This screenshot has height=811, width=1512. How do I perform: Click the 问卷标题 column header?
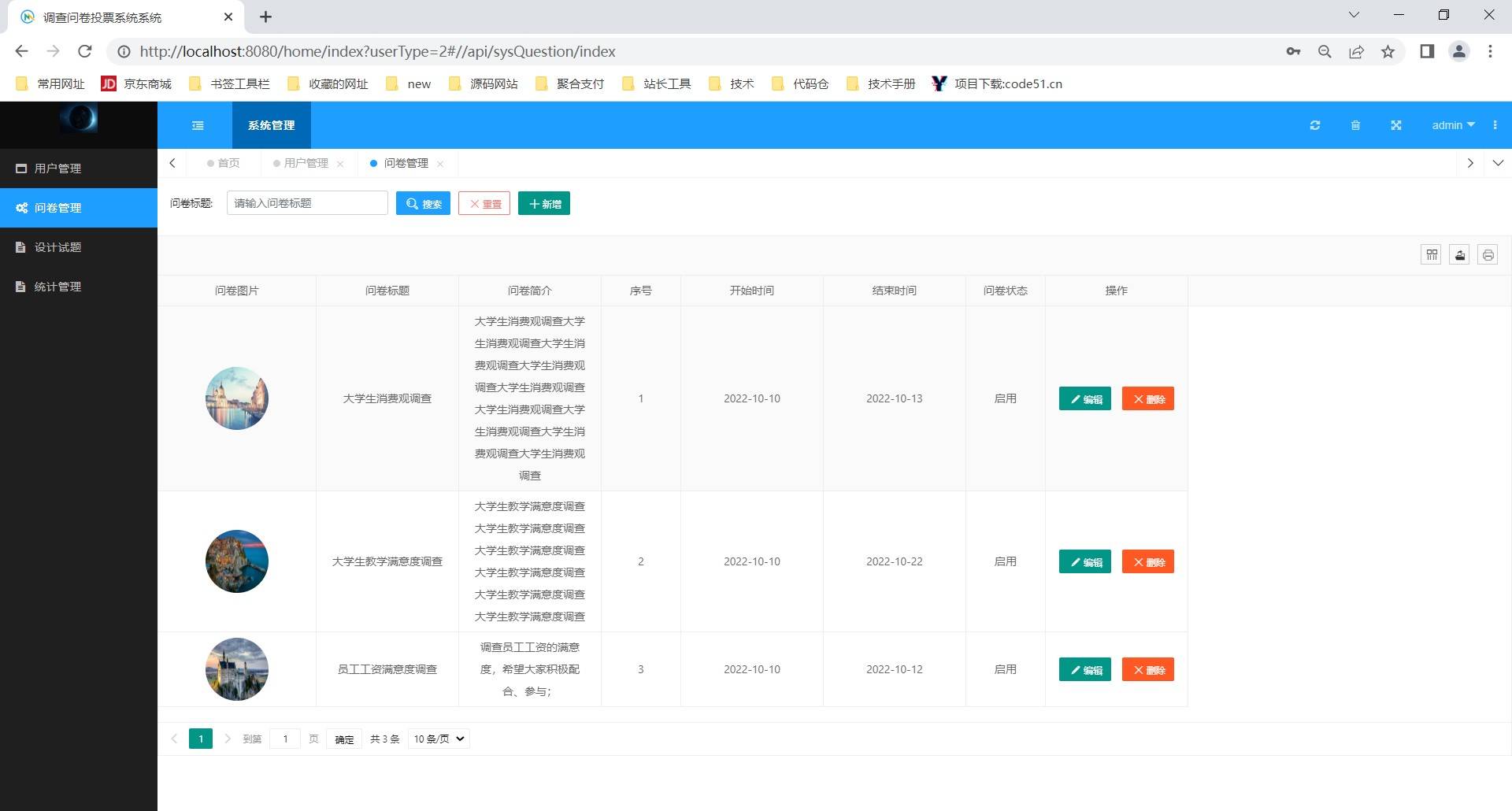click(x=387, y=291)
